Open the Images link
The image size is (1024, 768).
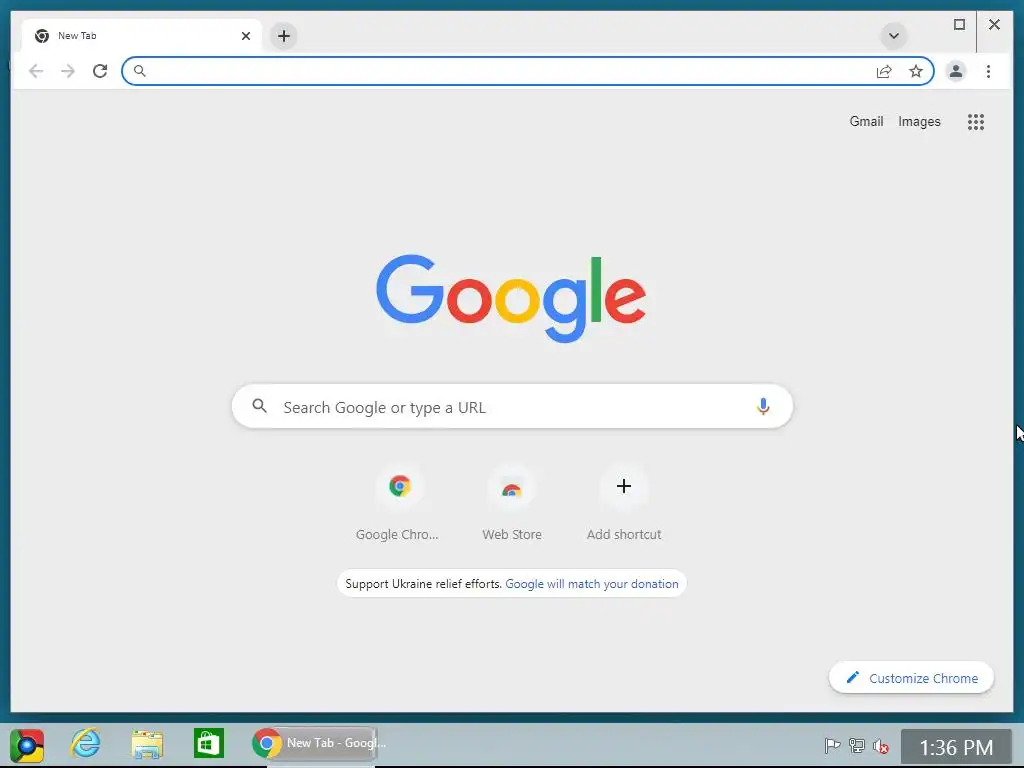(x=919, y=121)
